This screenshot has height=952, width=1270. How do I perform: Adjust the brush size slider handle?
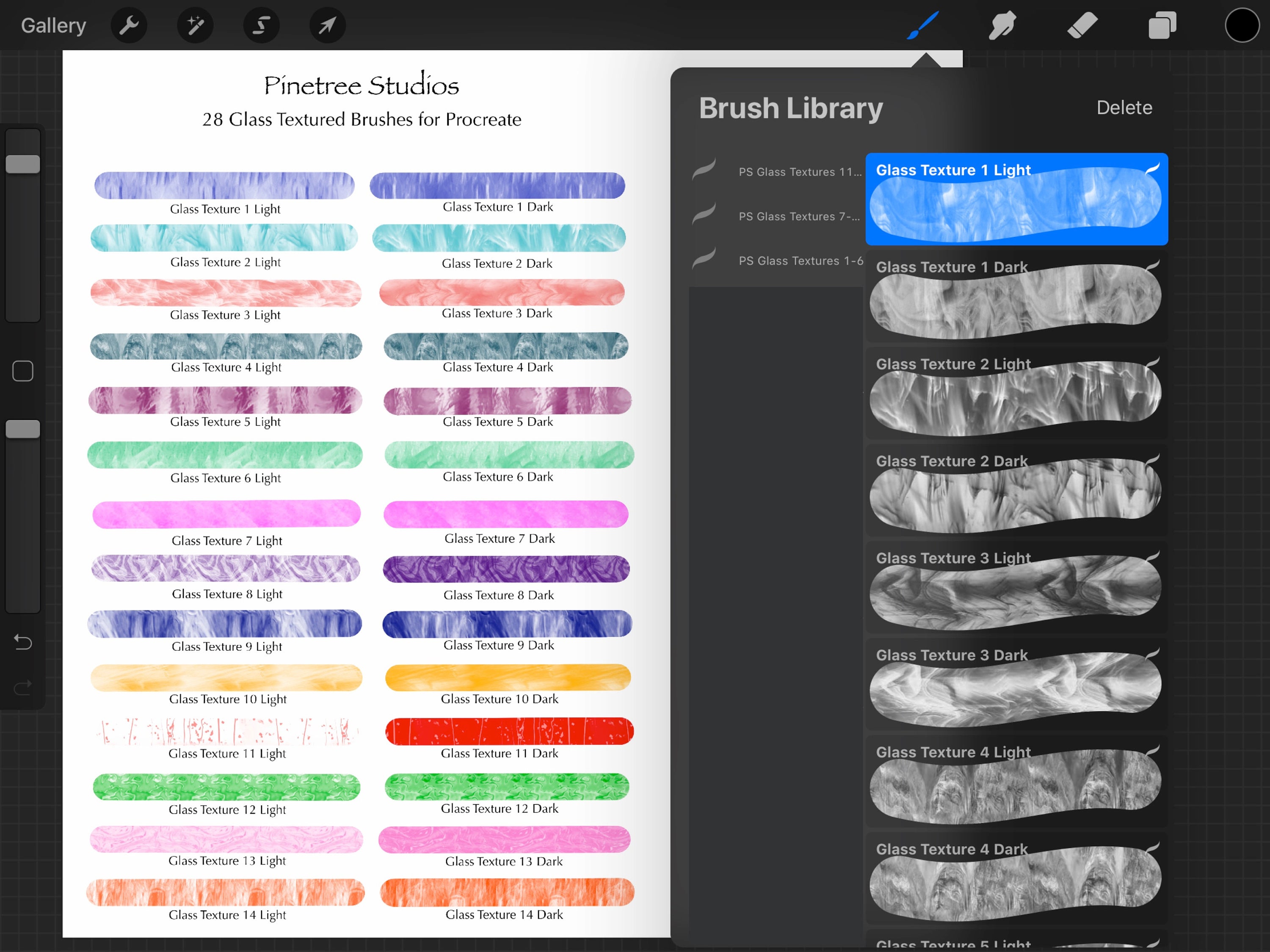coord(22,164)
